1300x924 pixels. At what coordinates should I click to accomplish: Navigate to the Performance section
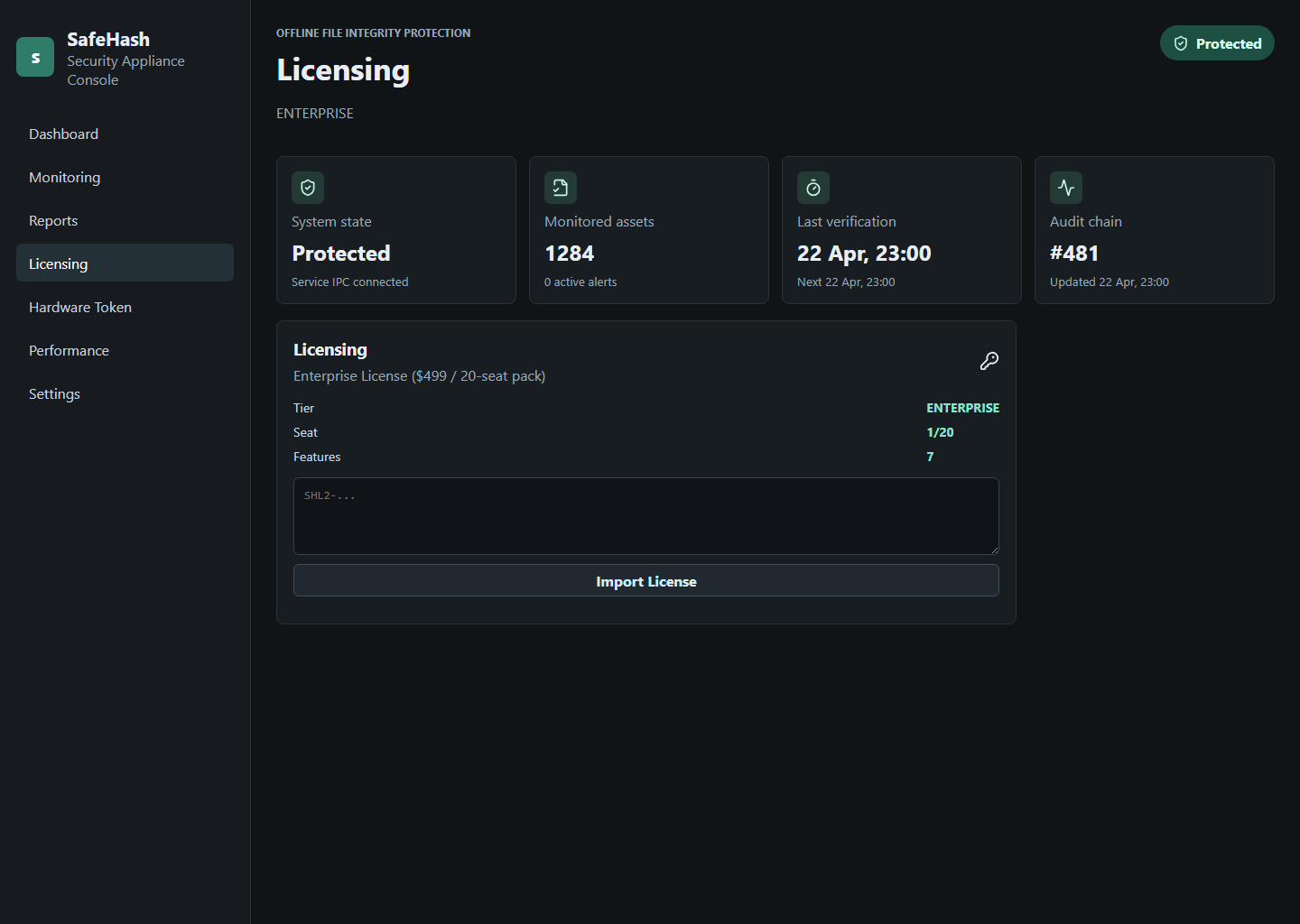coord(69,350)
